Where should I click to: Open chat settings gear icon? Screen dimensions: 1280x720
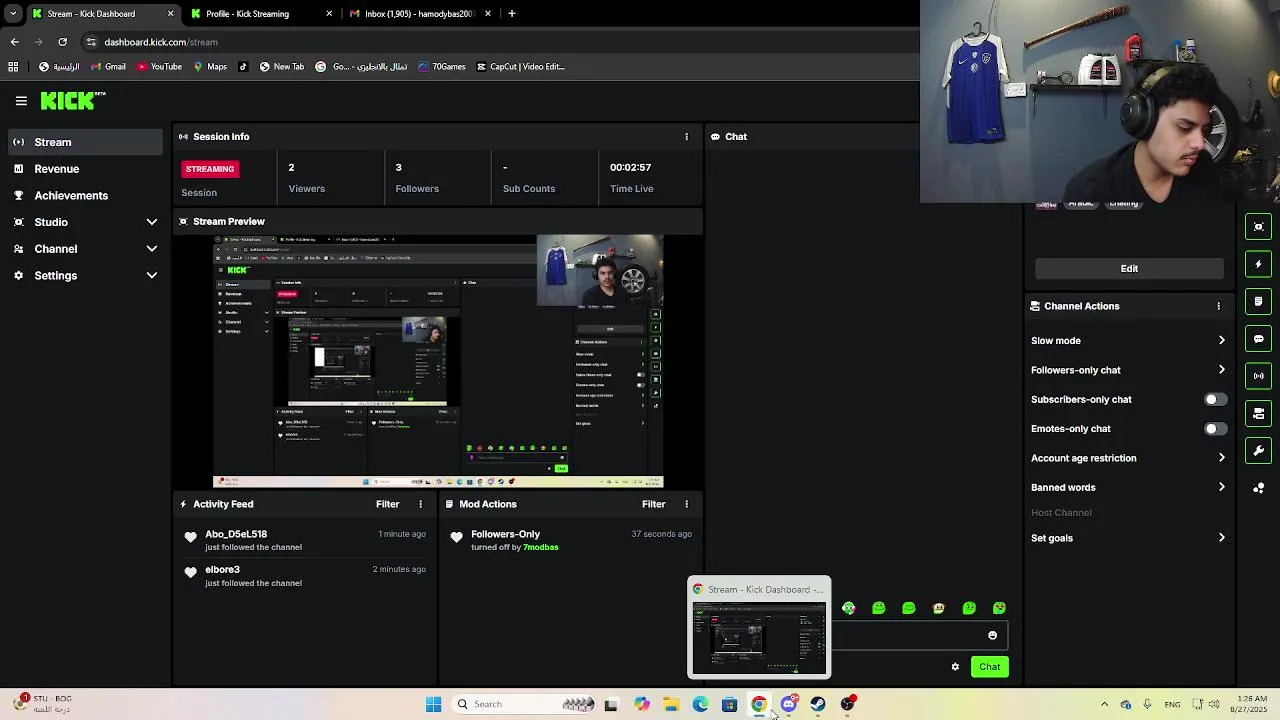click(x=955, y=667)
